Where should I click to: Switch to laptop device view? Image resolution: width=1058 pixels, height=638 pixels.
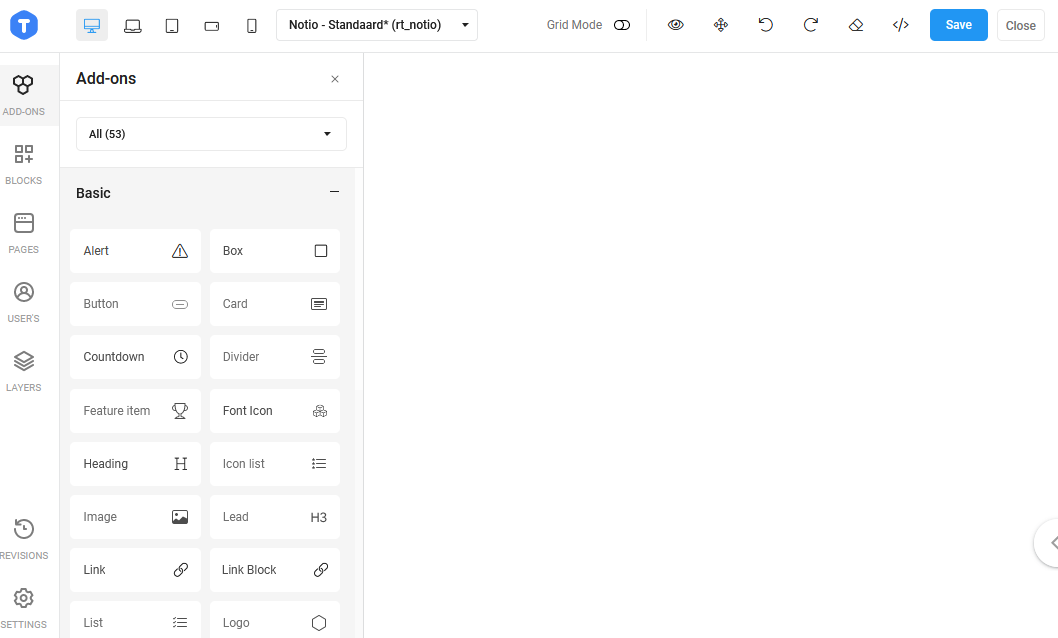[x=132, y=26]
